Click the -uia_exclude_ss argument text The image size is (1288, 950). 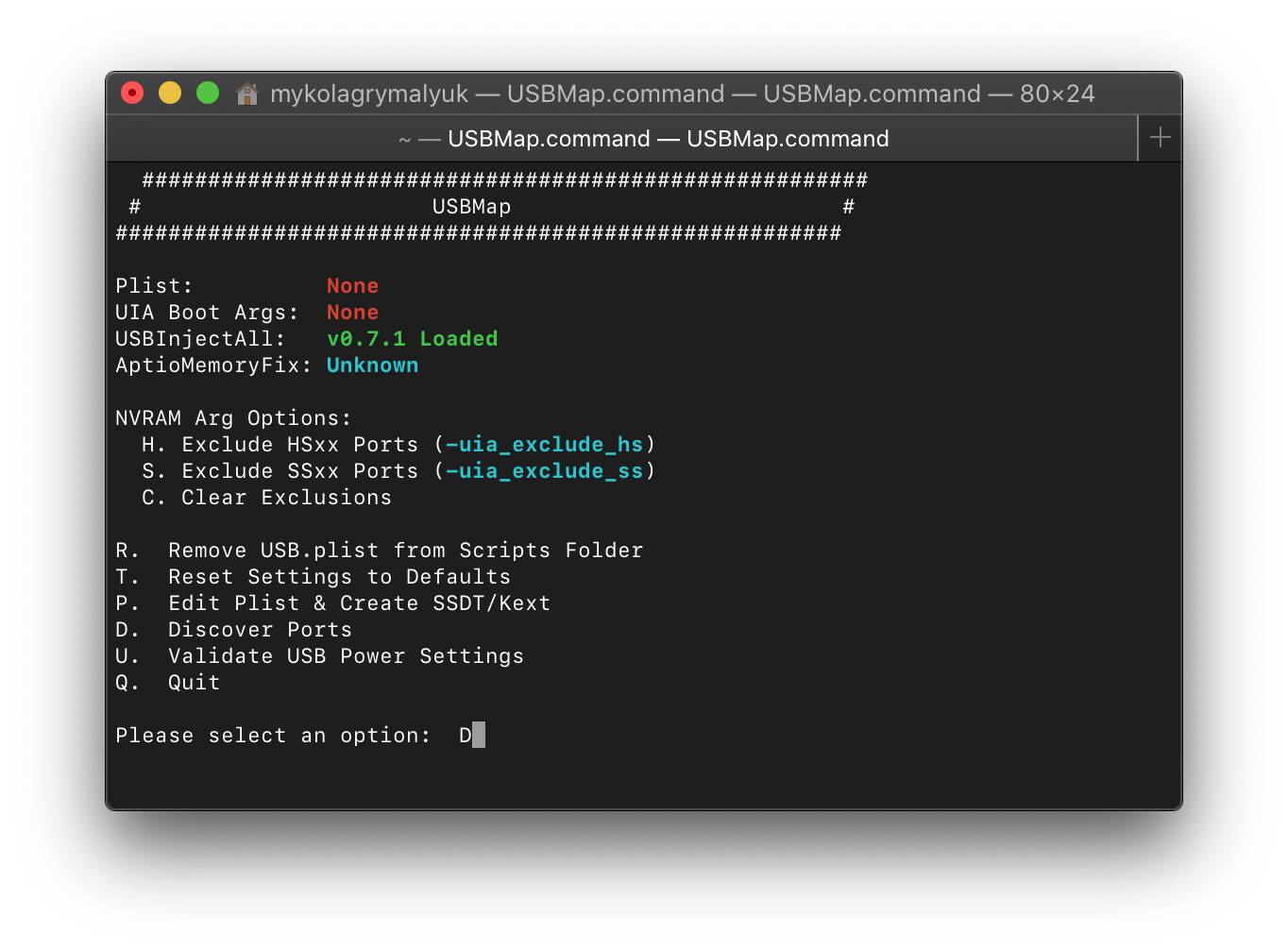(545, 471)
